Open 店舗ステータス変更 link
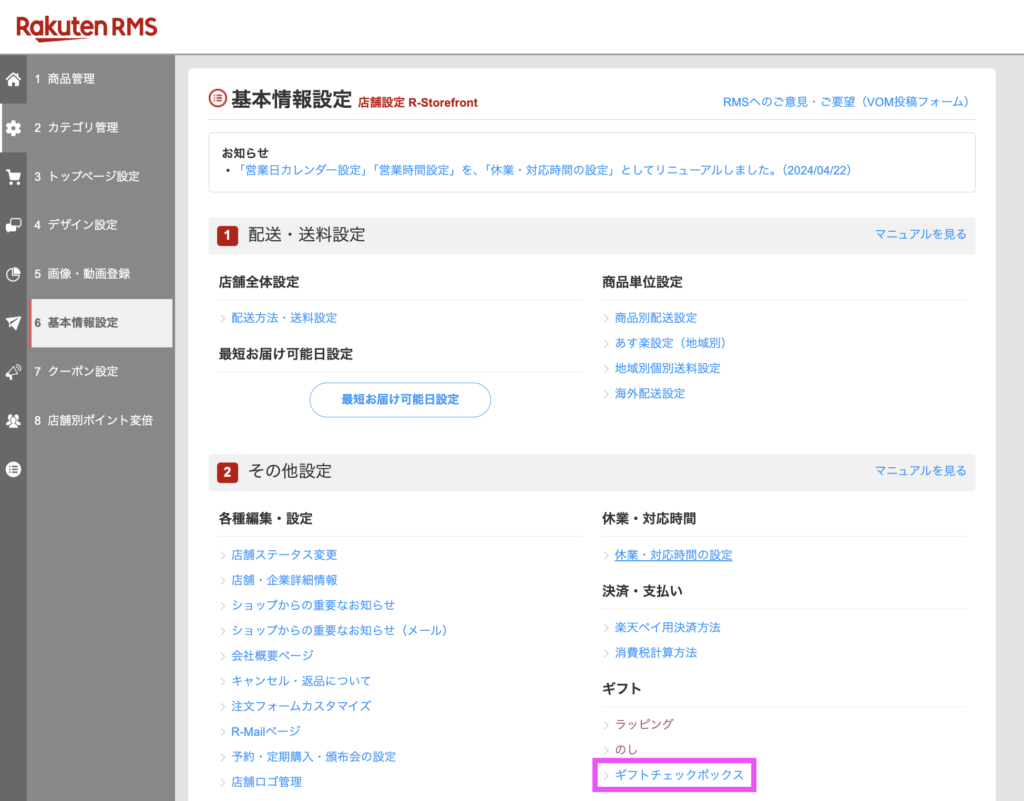1024x801 pixels. click(284, 555)
